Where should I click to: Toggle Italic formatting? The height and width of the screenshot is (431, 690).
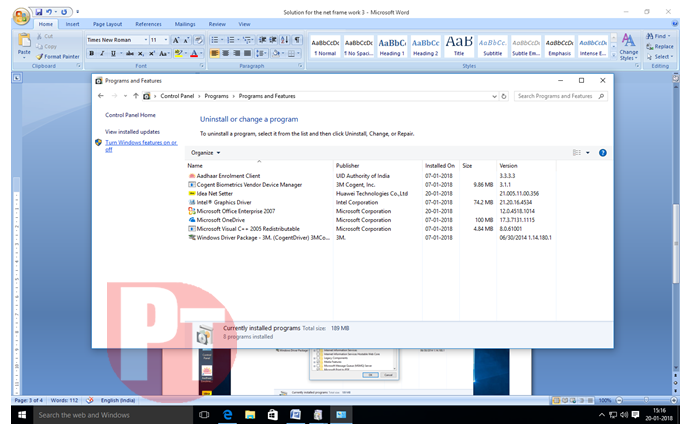pos(102,53)
